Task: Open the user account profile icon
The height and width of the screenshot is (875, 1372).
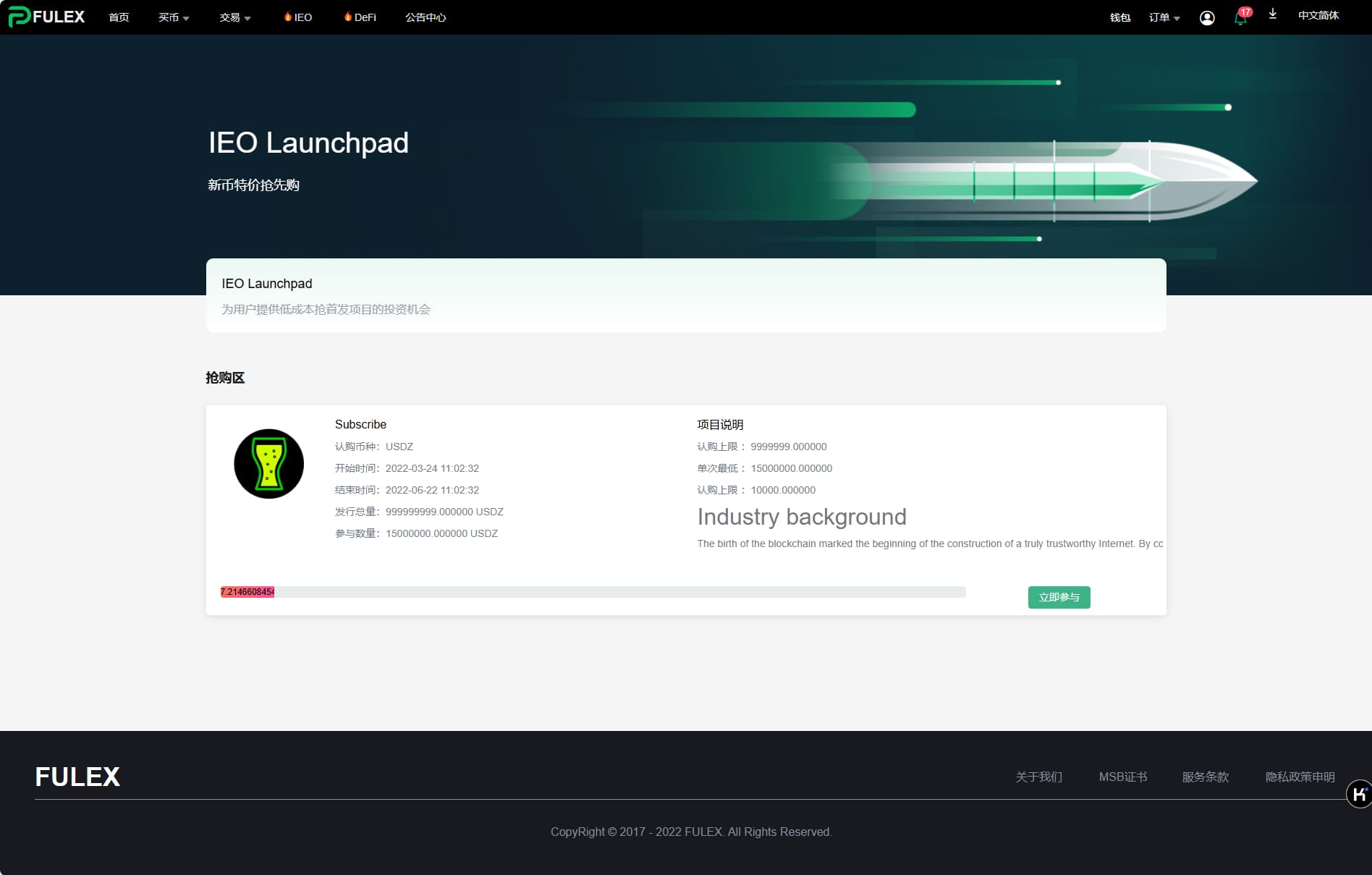Action: click(1206, 18)
